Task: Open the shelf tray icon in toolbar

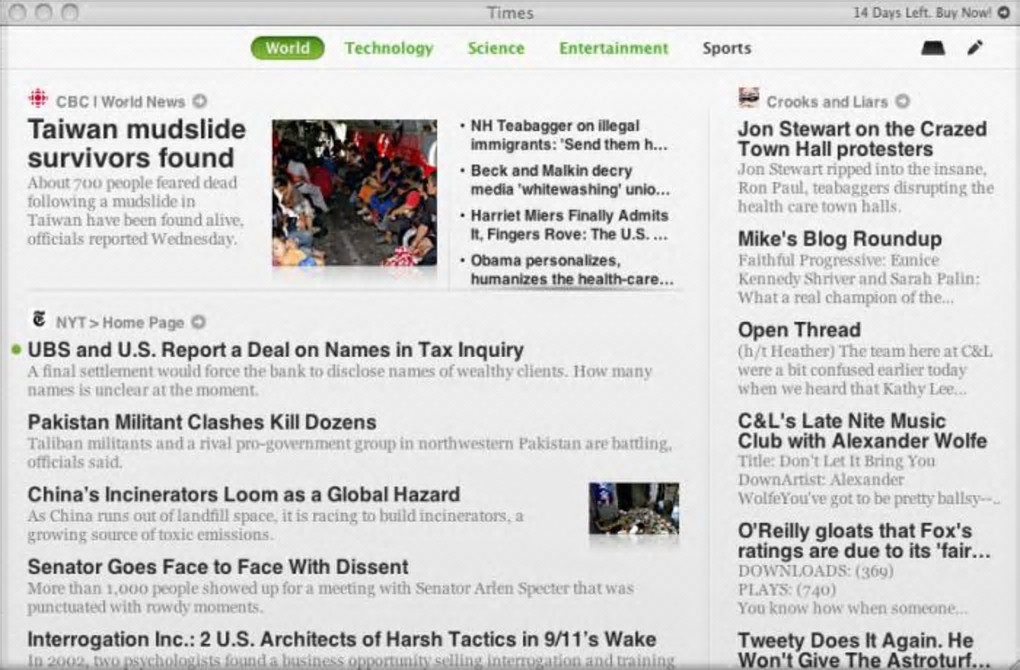Action: (933, 48)
